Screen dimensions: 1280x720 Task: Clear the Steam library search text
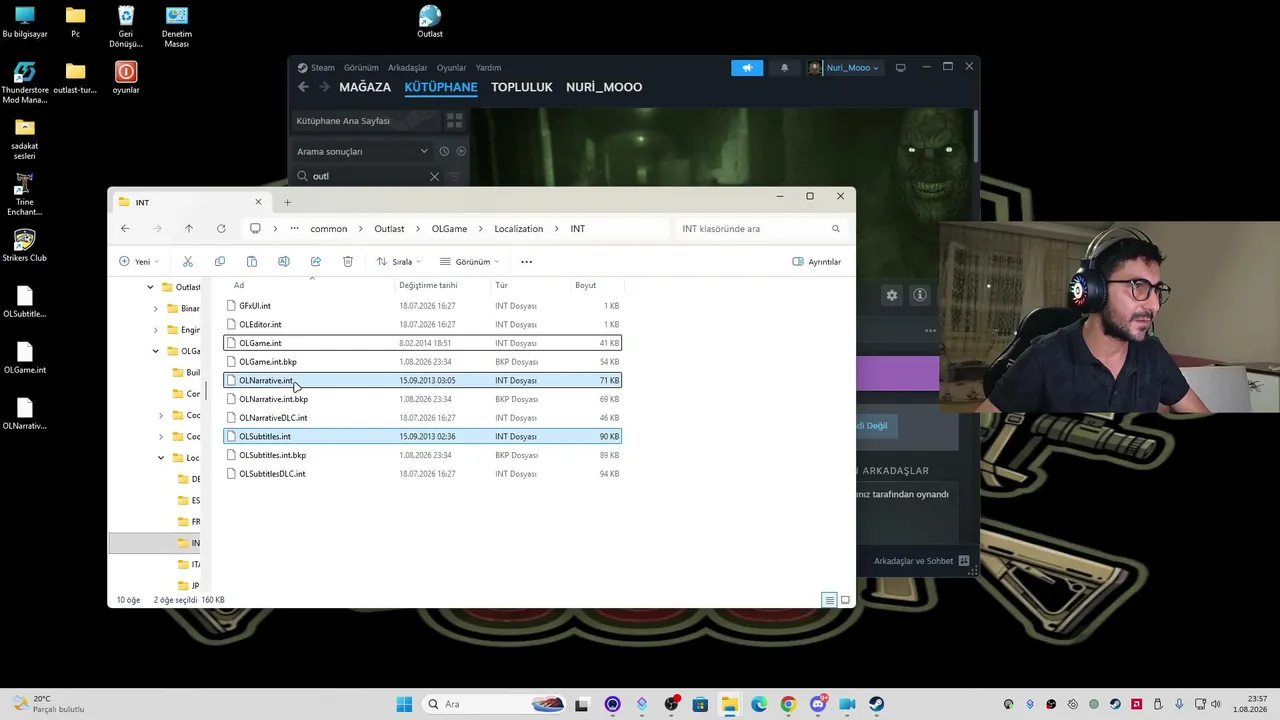tap(434, 176)
